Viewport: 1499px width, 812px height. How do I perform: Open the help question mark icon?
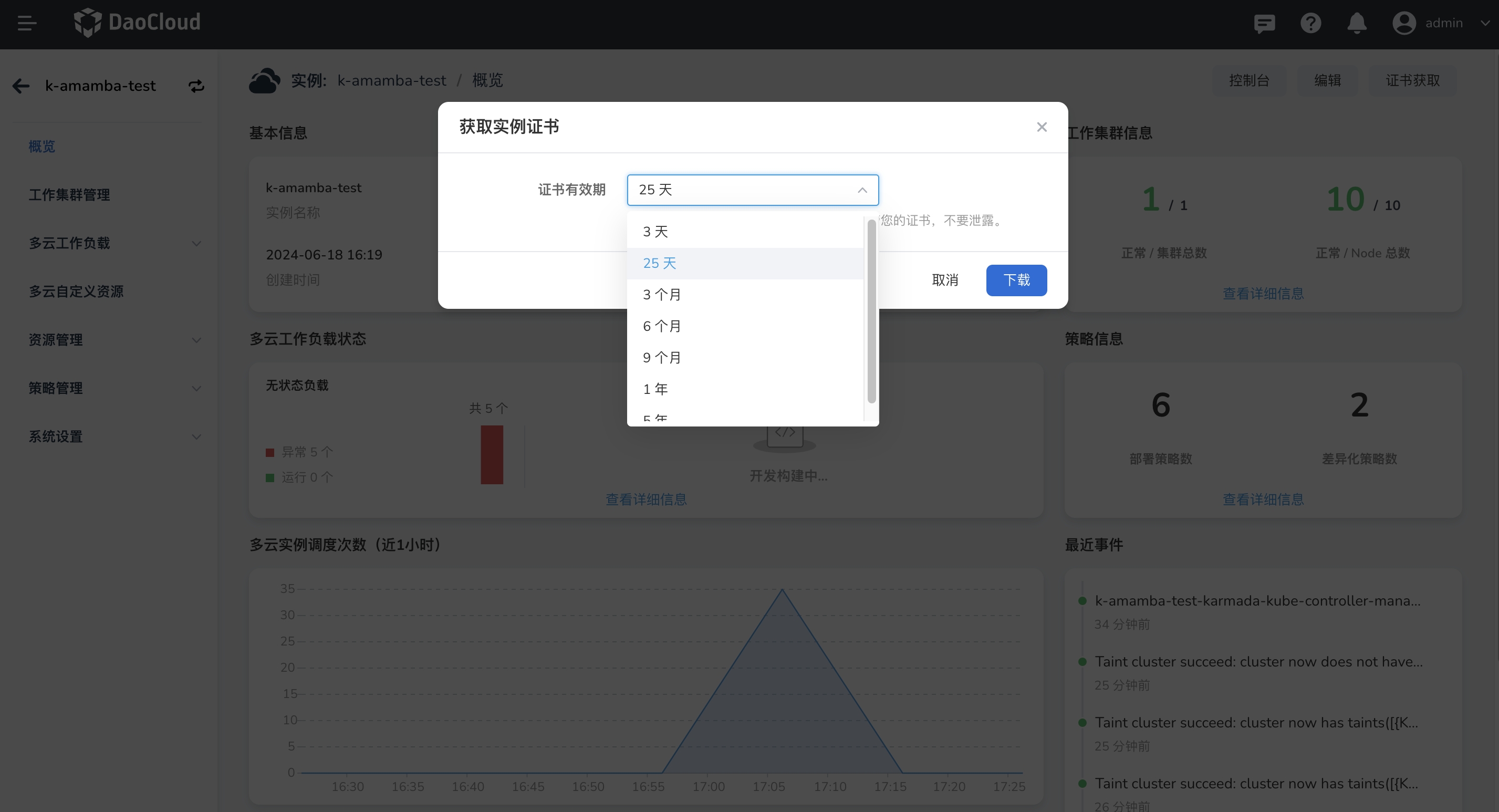[x=1310, y=23]
